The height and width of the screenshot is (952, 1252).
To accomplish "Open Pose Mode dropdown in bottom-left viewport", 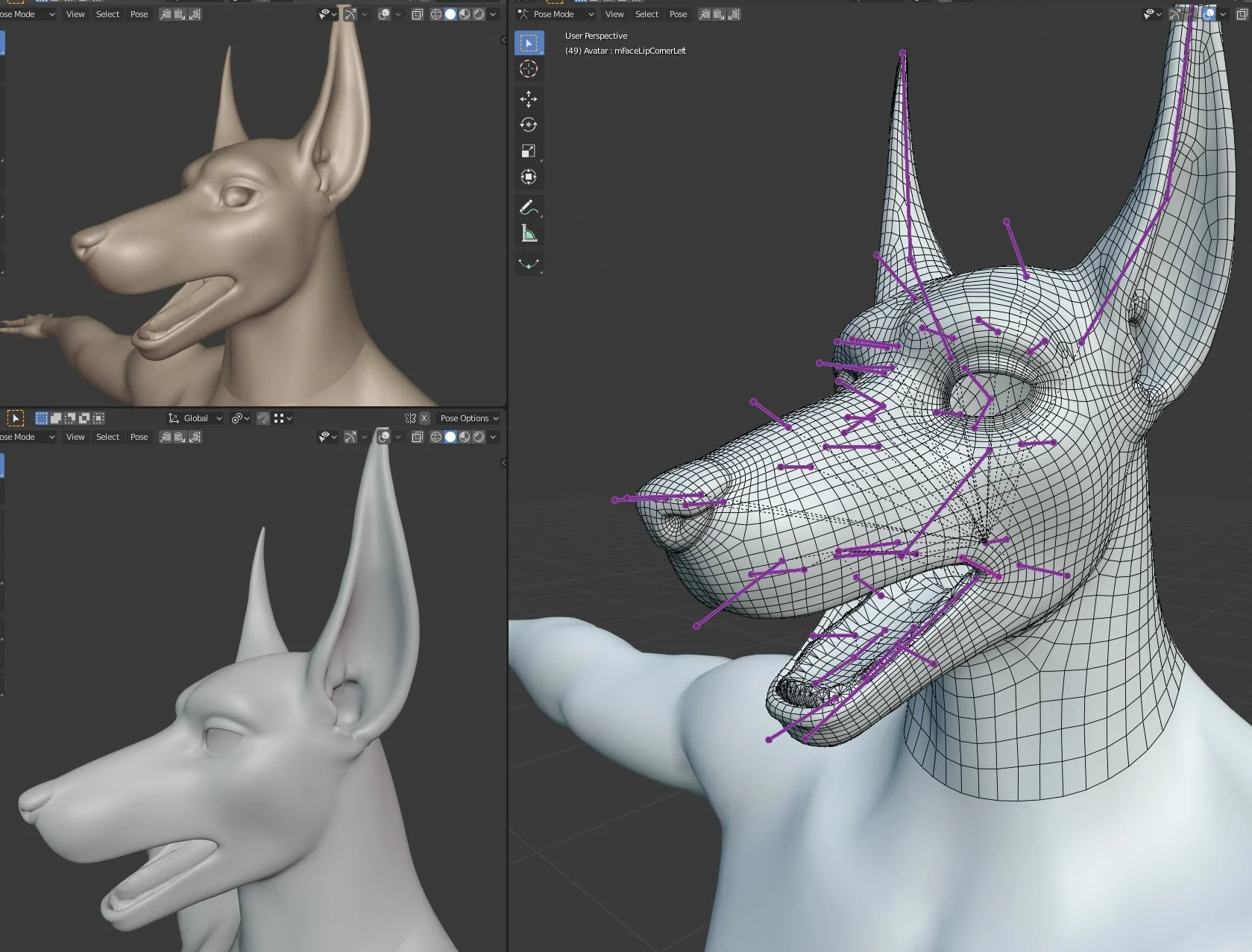I will 28,437.
